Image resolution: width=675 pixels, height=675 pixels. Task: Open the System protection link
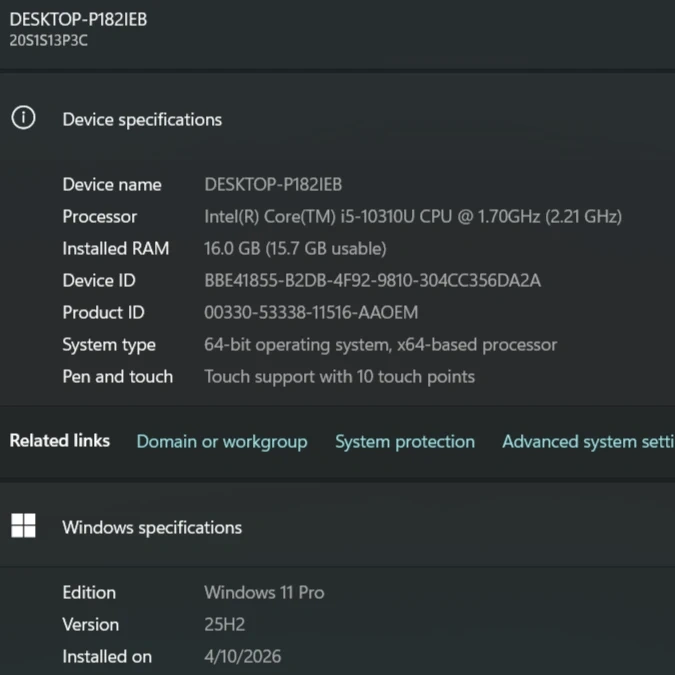[x=405, y=441]
